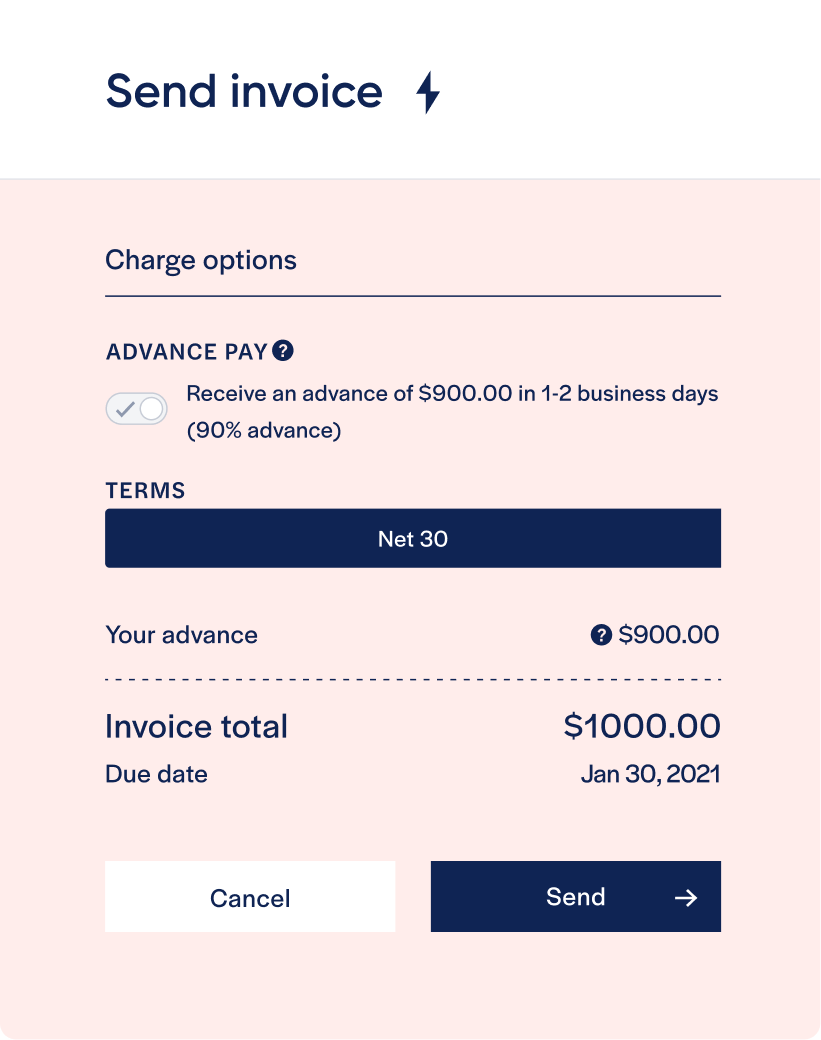Click the Invoice total label
The width and height of the screenshot is (821, 1040).
tap(196, 726)
